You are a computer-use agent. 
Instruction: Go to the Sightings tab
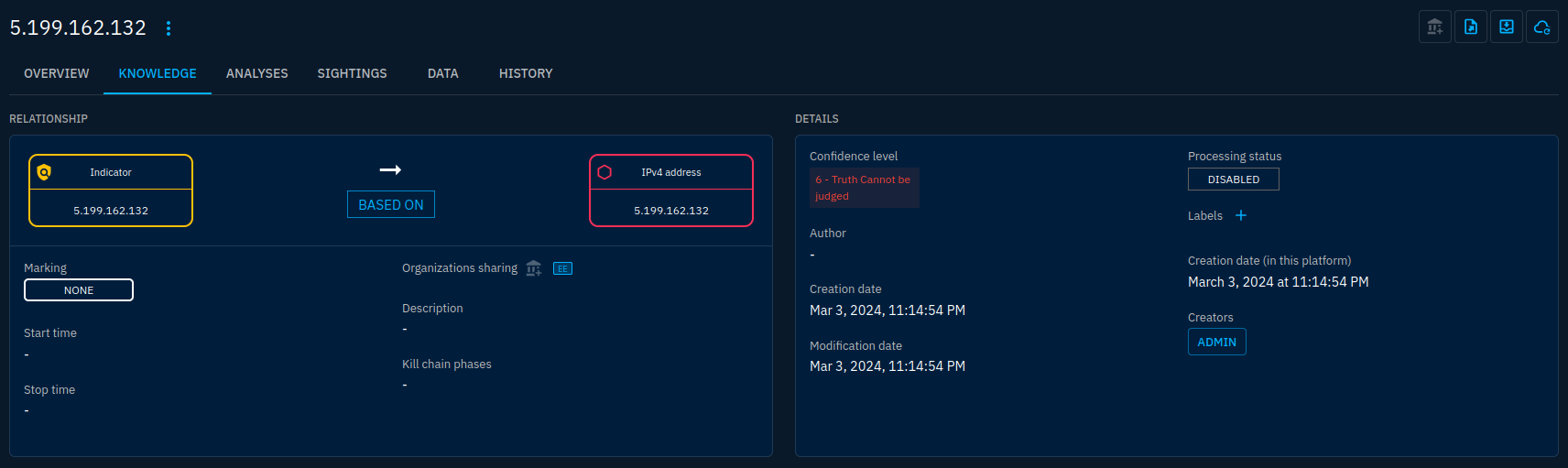click(352, 73)
